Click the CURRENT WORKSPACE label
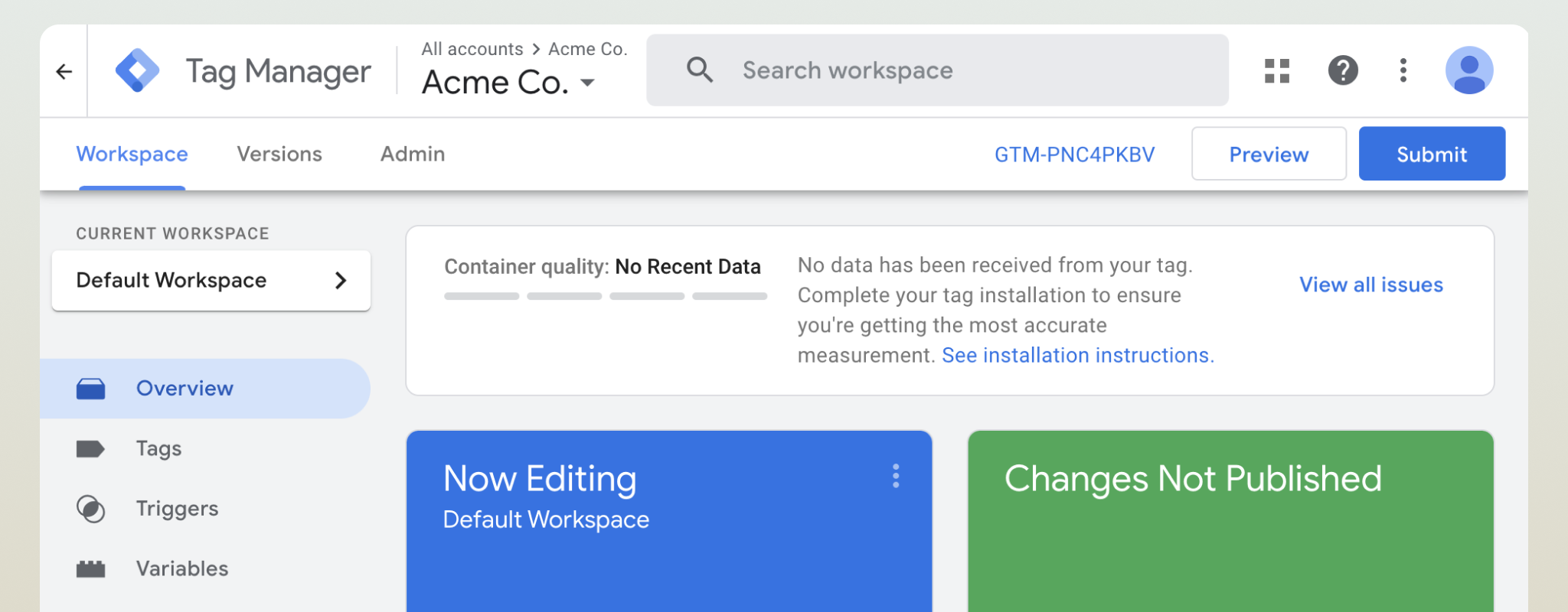1568x612 pixels. coord(172,233)
